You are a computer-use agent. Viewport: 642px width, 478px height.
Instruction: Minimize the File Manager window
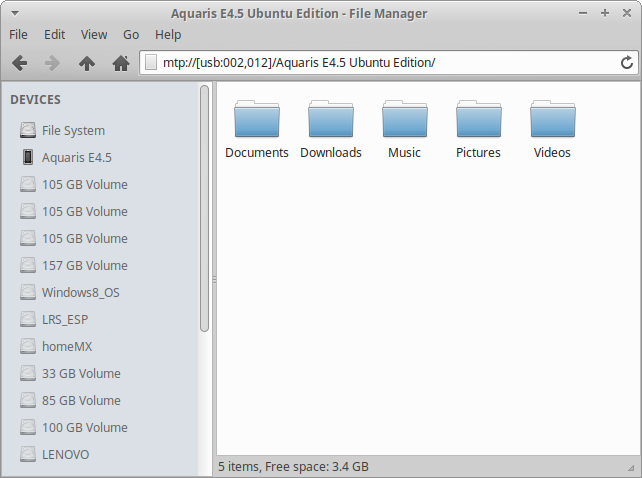[583, 13]
